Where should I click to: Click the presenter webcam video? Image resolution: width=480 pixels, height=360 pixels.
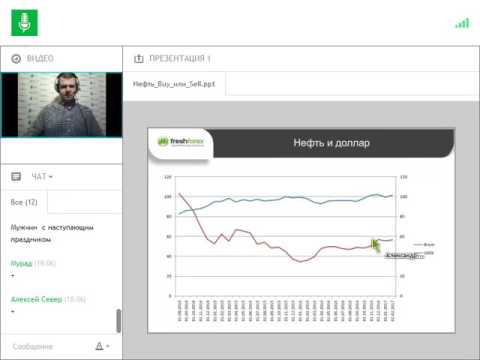pyautogui.click(x=62, y=105)
